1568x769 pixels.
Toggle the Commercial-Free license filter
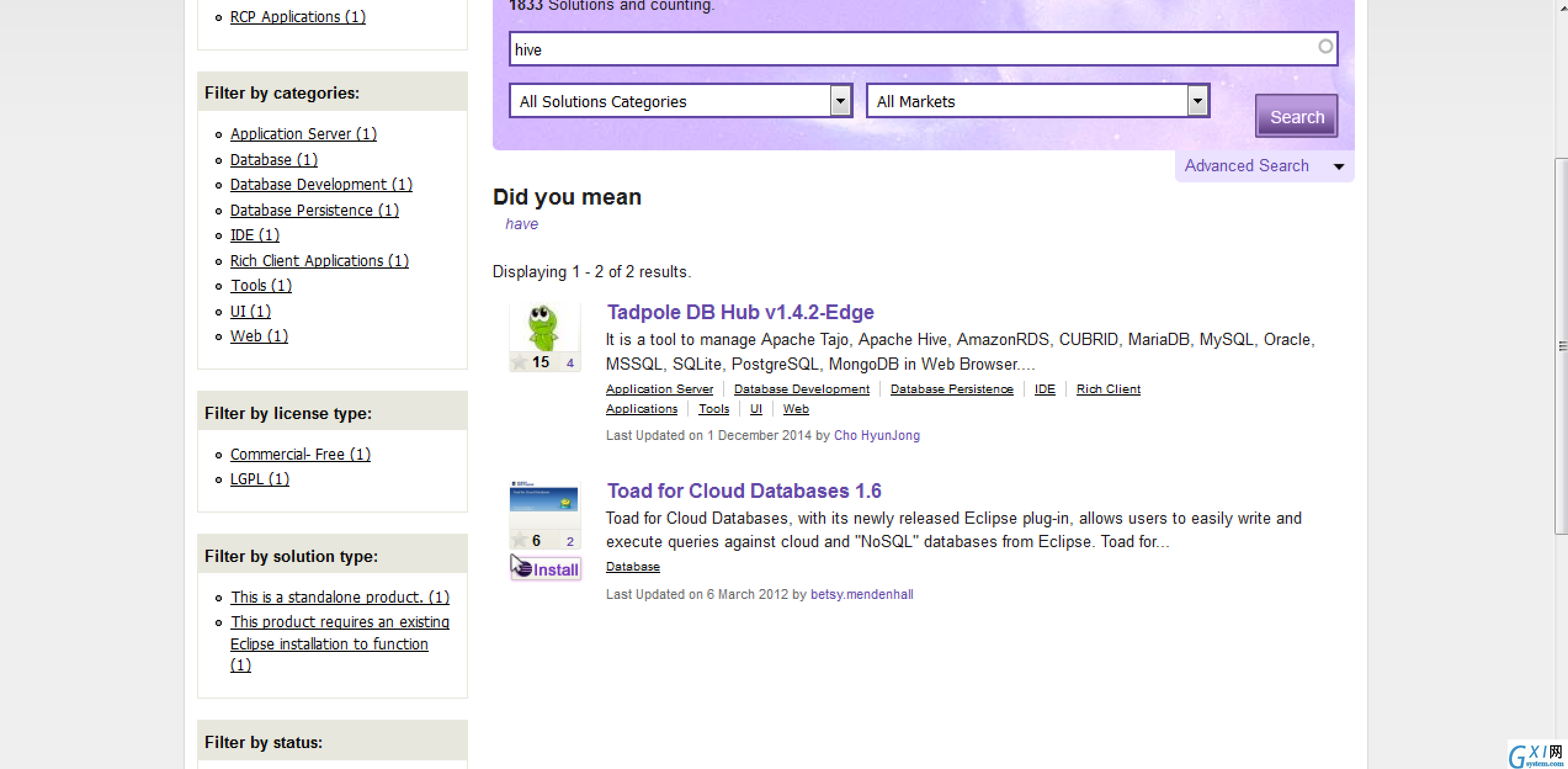tap(300, 454)
